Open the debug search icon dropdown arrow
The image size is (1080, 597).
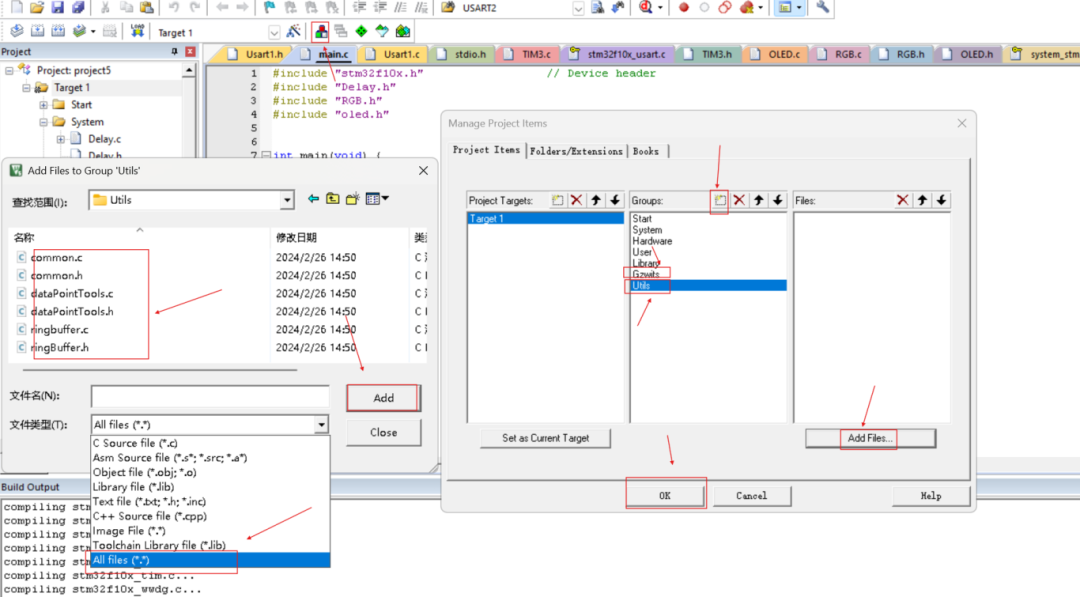(660, 8)
